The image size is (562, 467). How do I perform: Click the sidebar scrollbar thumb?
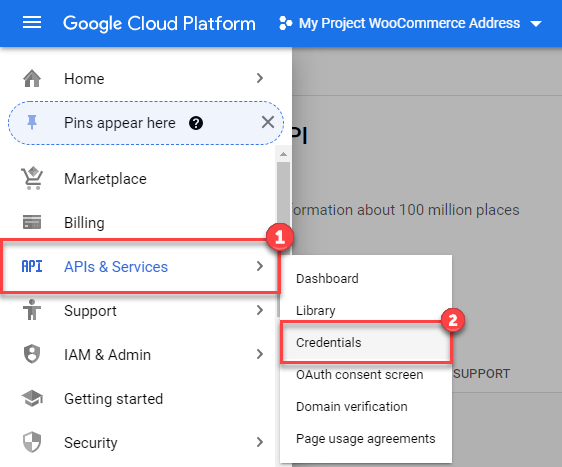[x=283, y=201]
